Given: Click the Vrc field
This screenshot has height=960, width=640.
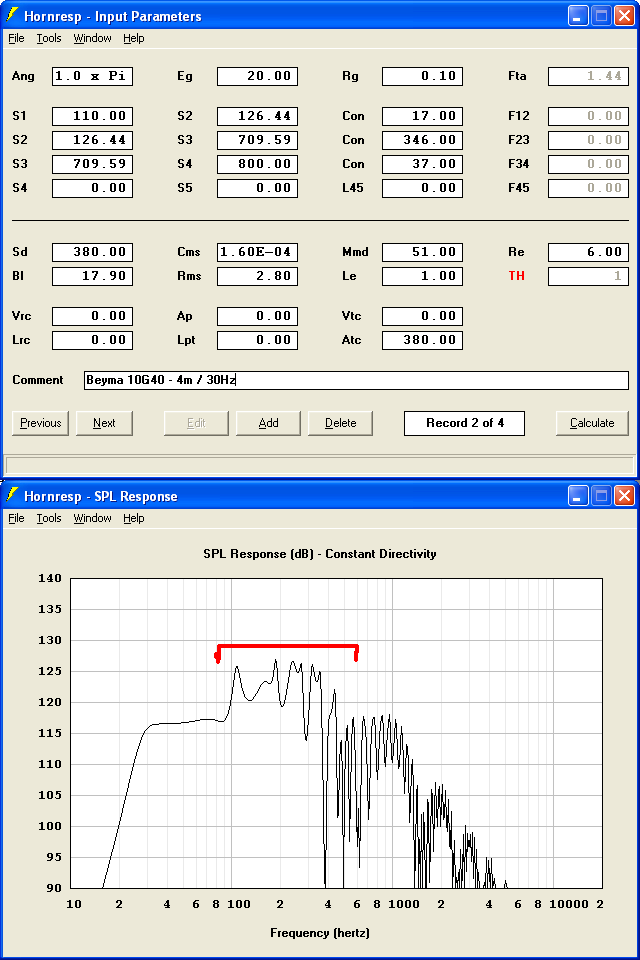Looking at the screenshot, I should (x=92, y=317).
